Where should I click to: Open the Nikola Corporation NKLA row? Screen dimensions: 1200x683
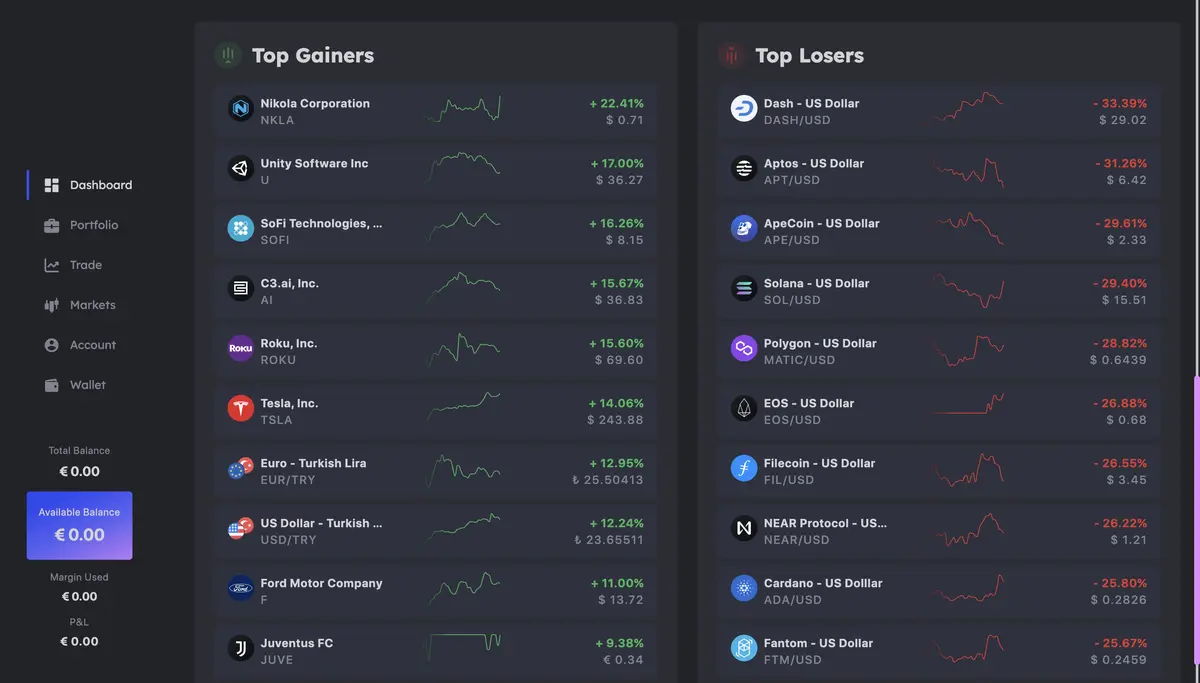pyautogui.click(x=435, y=111)
